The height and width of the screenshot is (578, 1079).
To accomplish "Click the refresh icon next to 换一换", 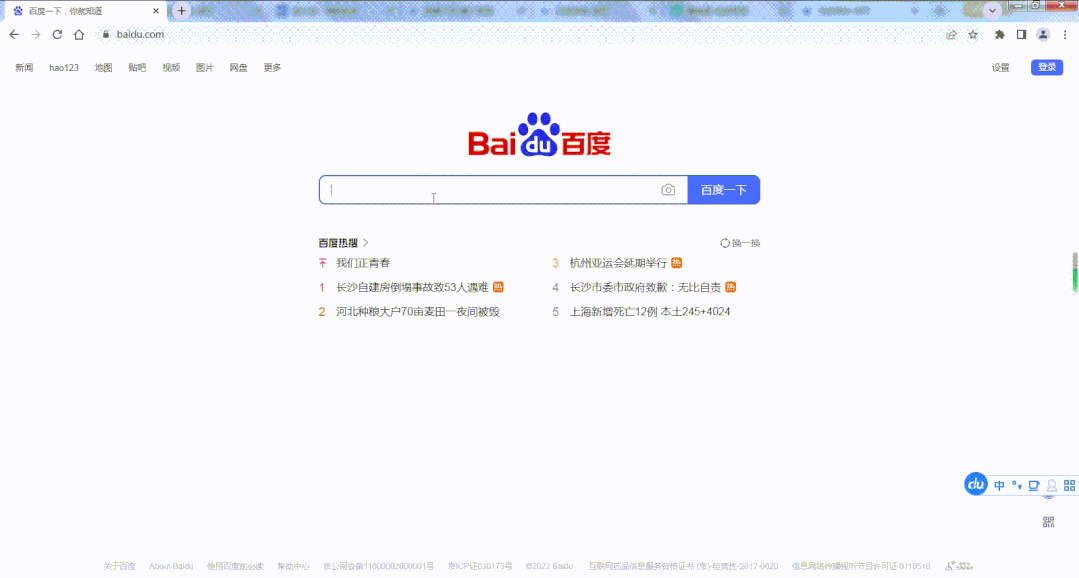I will point(725,243).
